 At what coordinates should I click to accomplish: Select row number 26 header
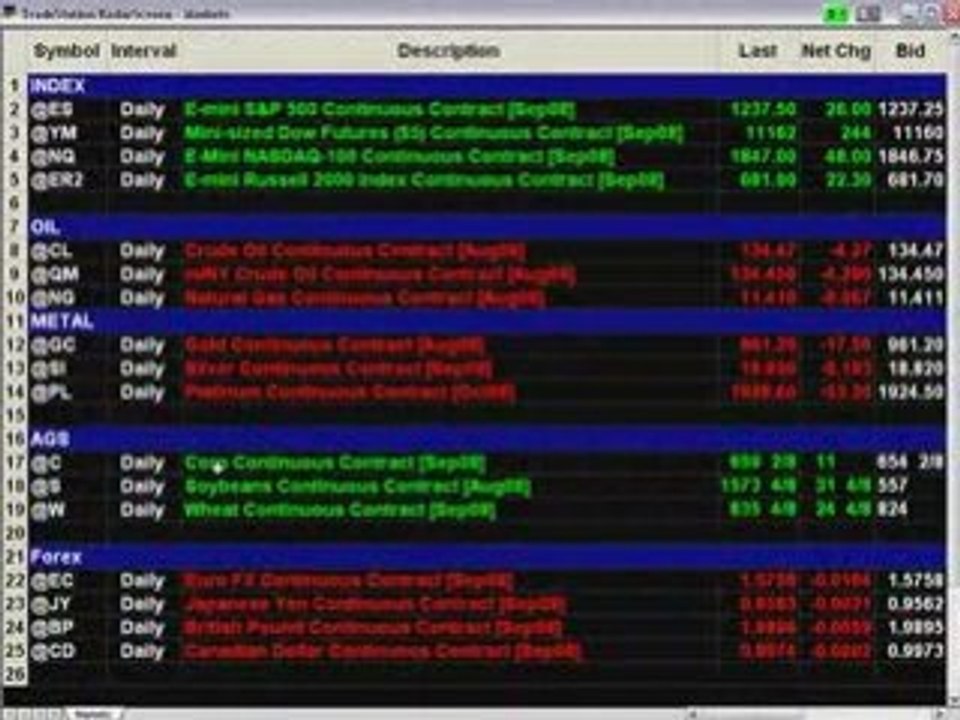click(14, 674)
